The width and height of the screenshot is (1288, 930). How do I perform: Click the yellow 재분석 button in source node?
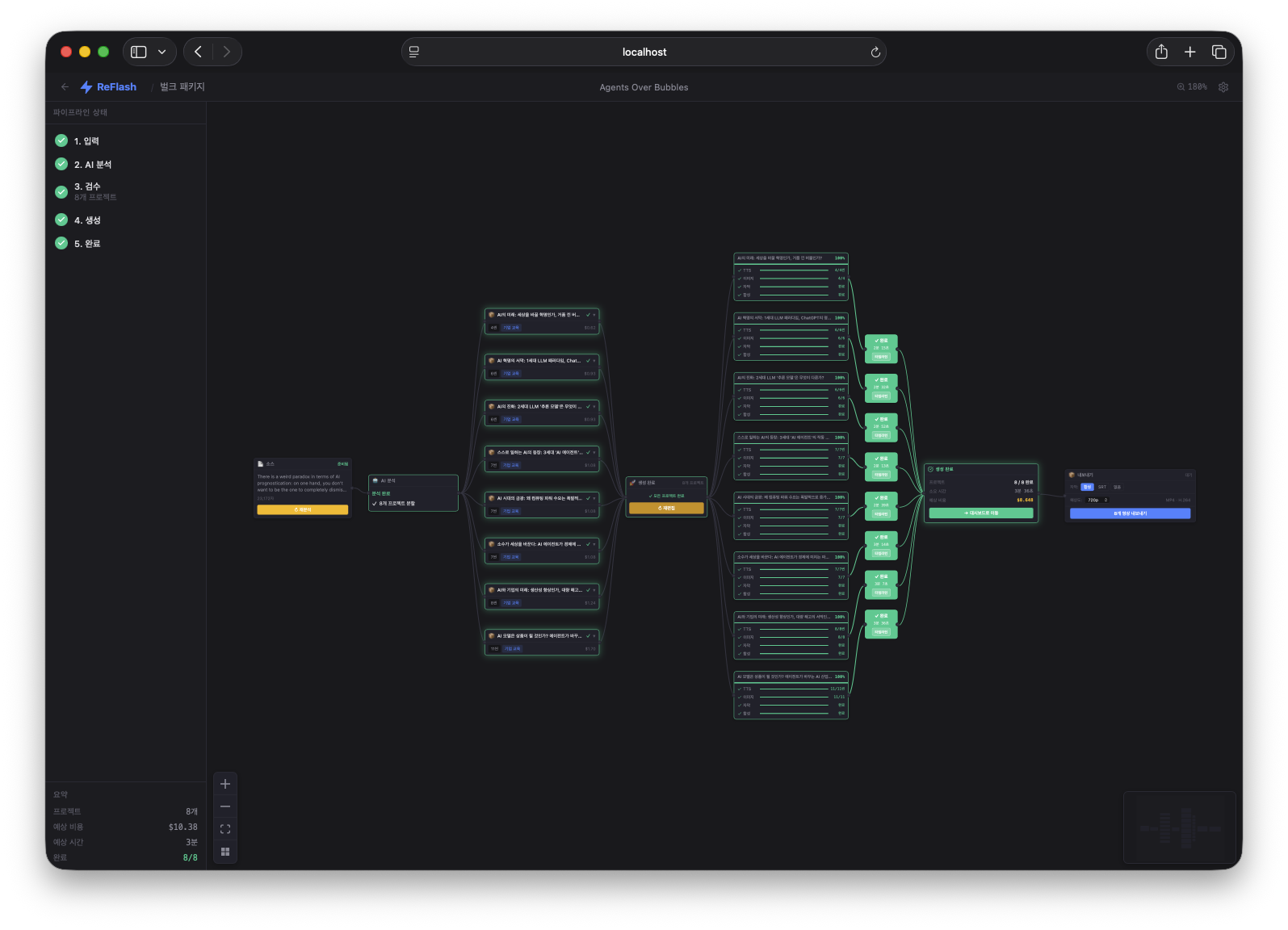(x=303, y=509)
